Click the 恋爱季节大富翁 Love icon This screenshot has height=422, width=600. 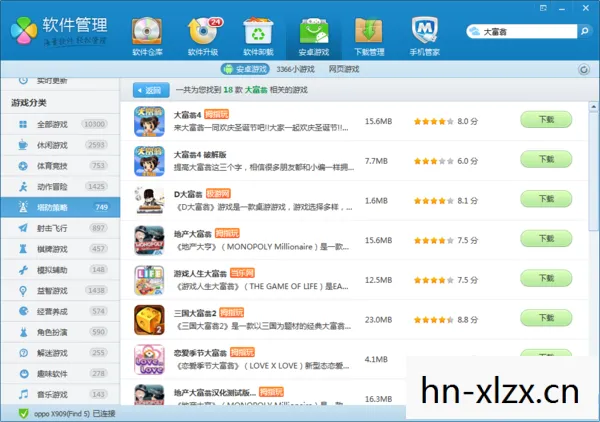pyautogui.click(x=149, y=359)
